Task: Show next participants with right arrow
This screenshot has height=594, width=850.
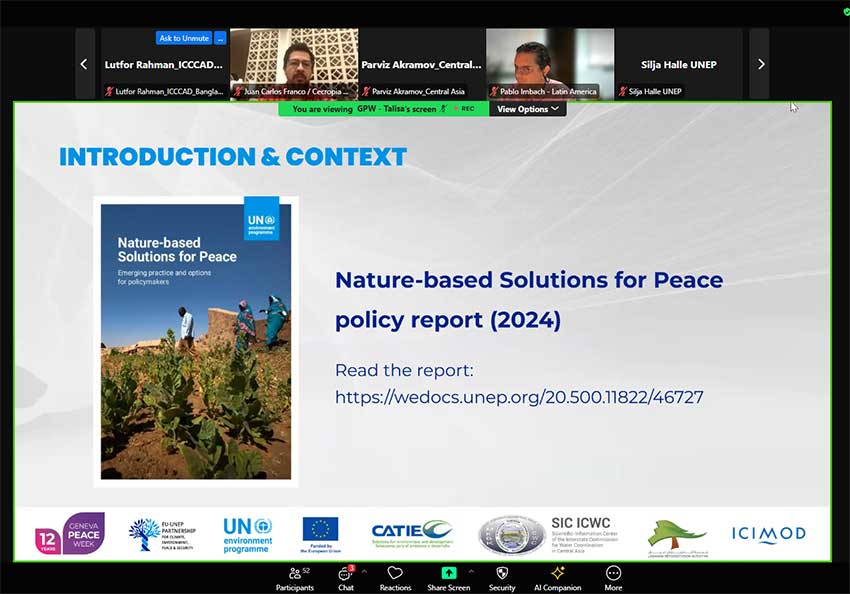Action: [x=760, y=64]
